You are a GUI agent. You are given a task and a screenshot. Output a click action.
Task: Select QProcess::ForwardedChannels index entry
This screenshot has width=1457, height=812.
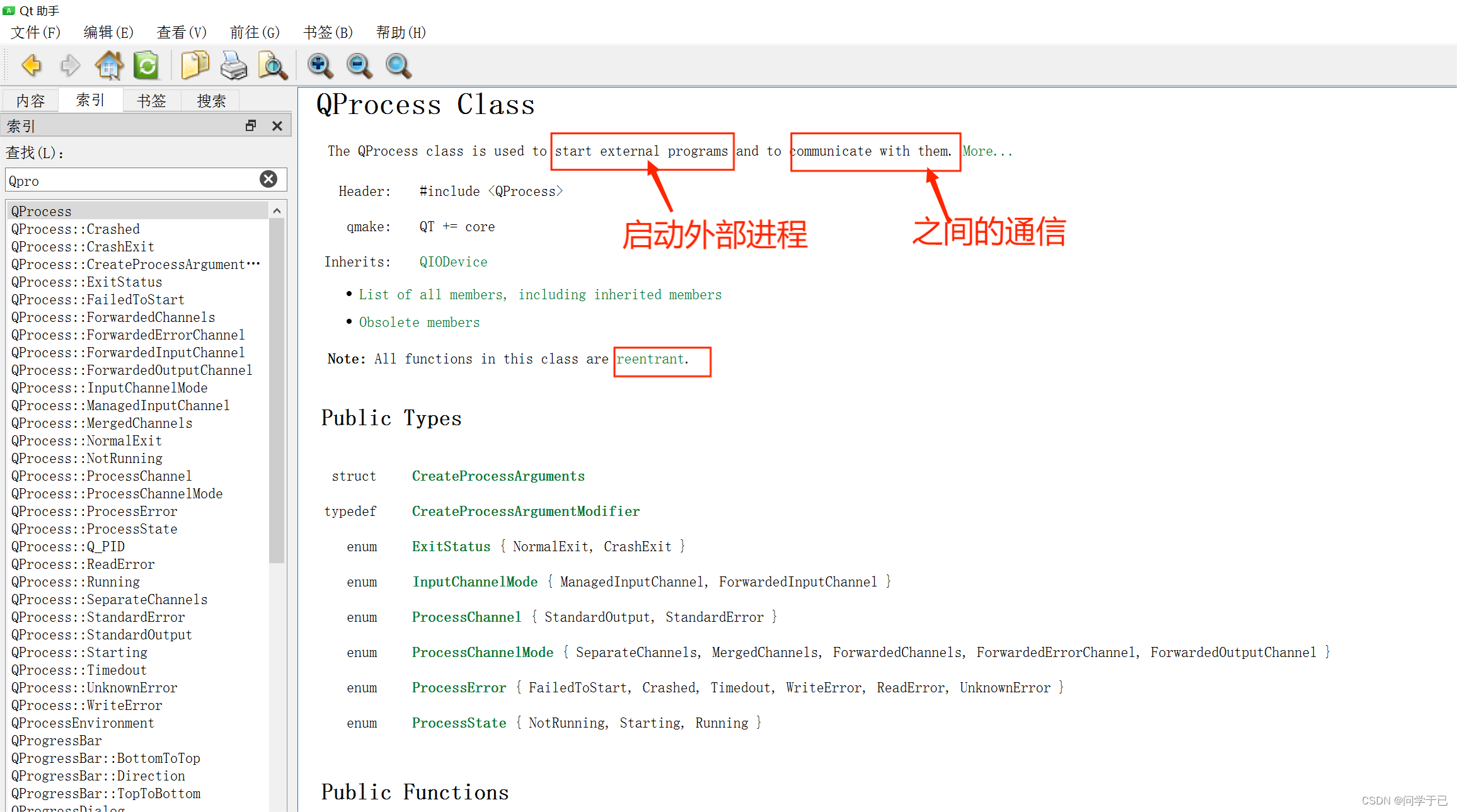click(138, 317)
